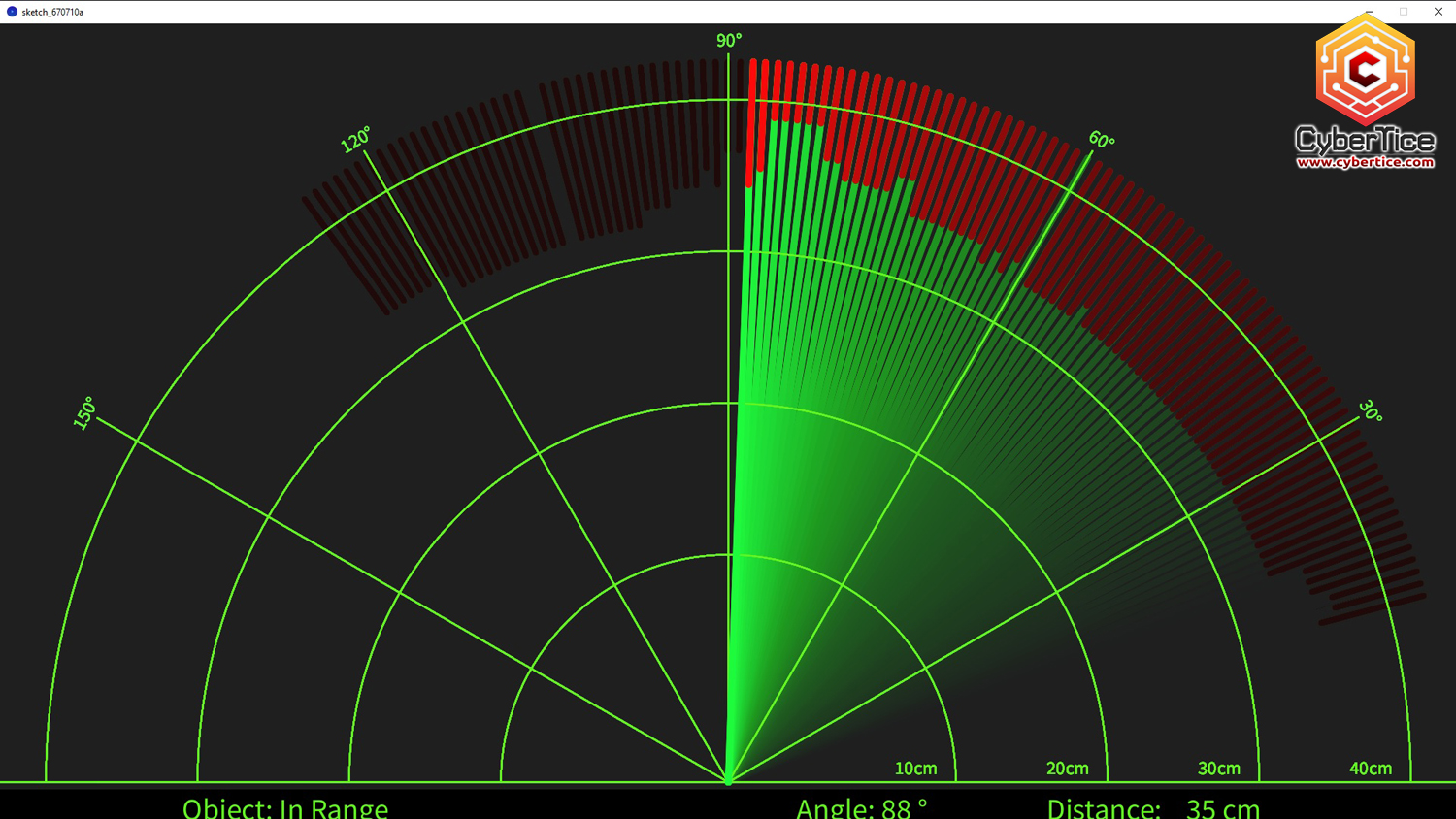
Task: Close the sketch_670710a window
Action: (1438, 12)
